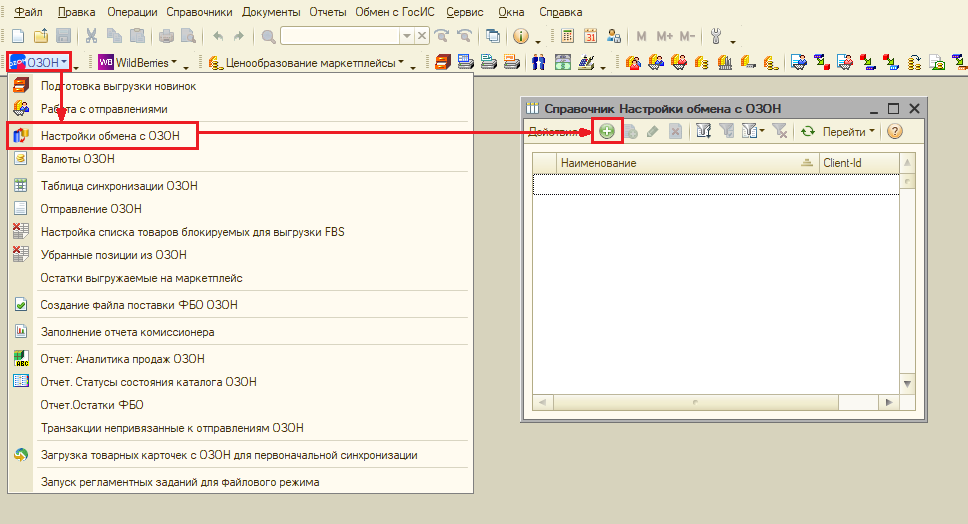Select Остатки выгружаемые на маркетплейс

240,278
